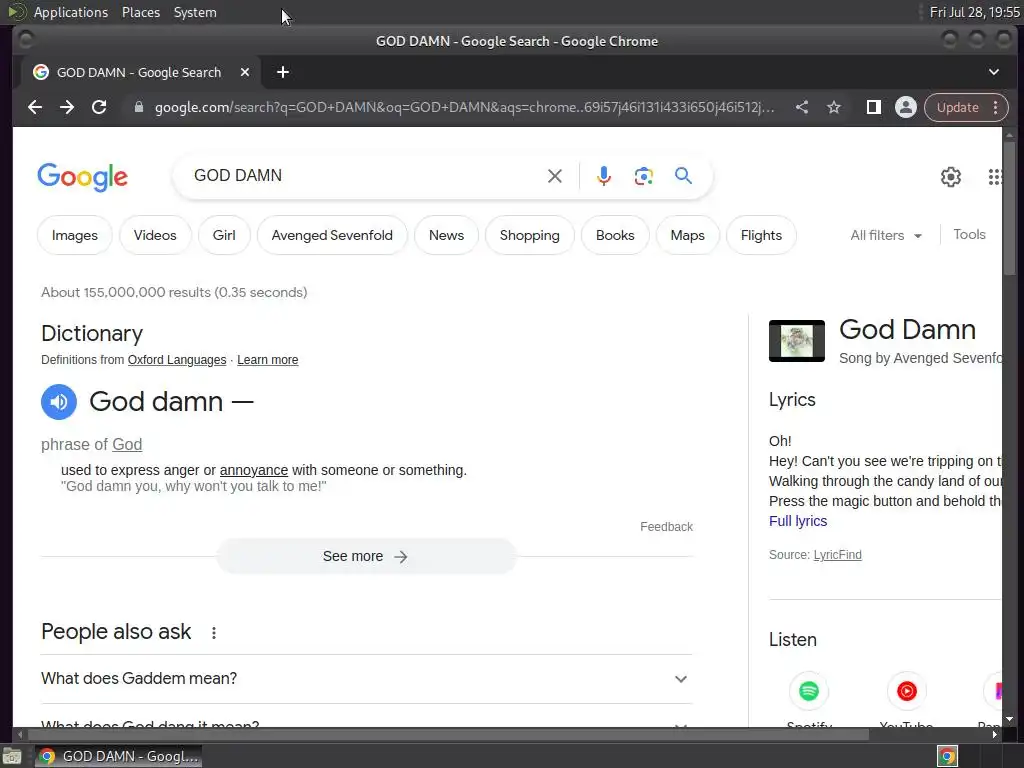Follow the God link in phrase
The width and height of the screenshot is (1024, 768).
[x=127, y=445]
